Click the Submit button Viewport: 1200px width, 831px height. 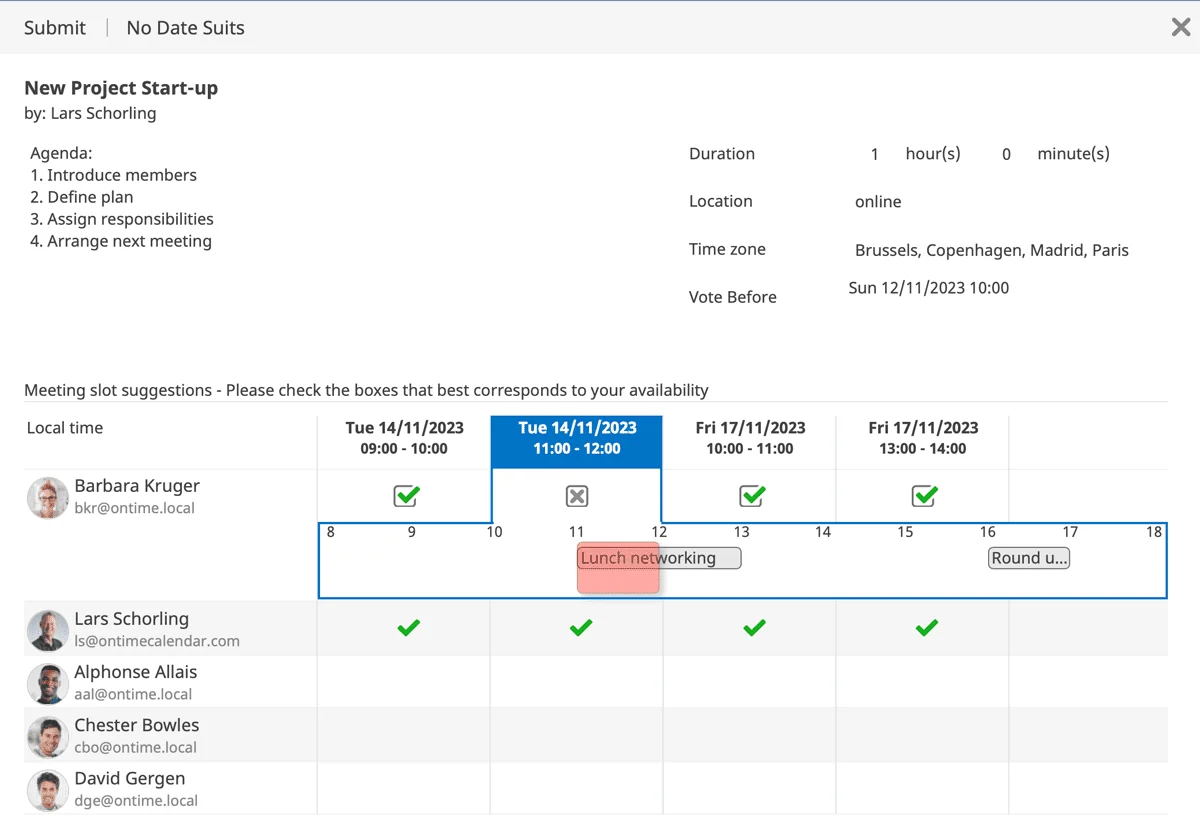click(55, 28)
